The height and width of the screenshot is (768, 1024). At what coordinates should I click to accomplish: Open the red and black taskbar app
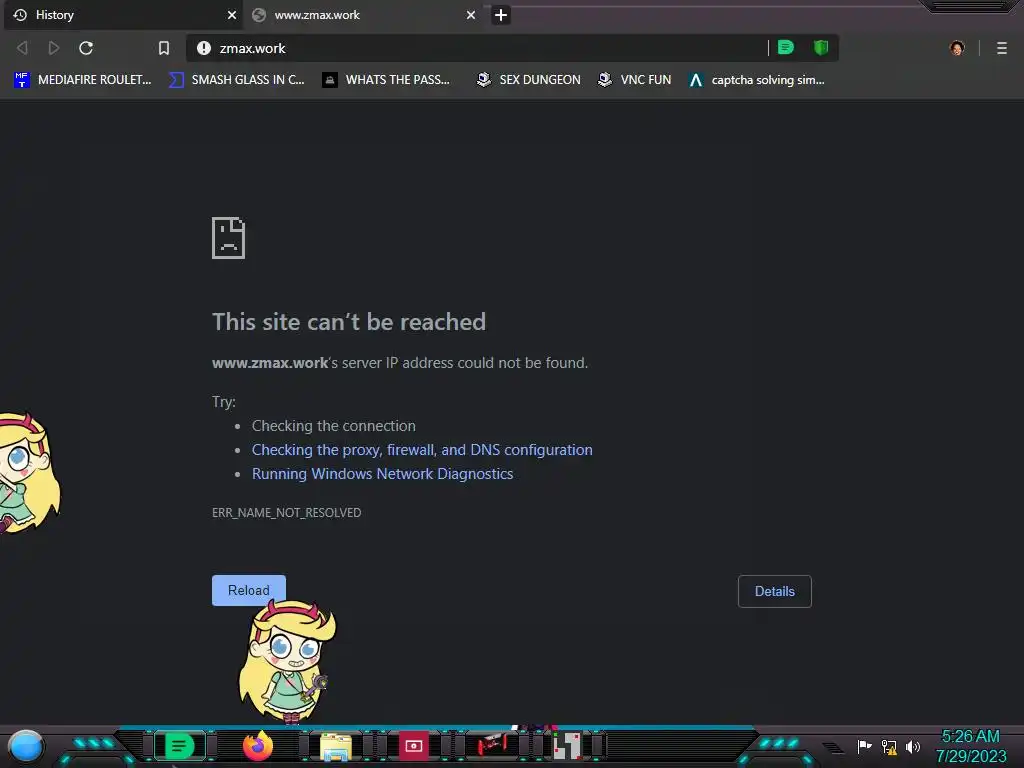point(491,745)
